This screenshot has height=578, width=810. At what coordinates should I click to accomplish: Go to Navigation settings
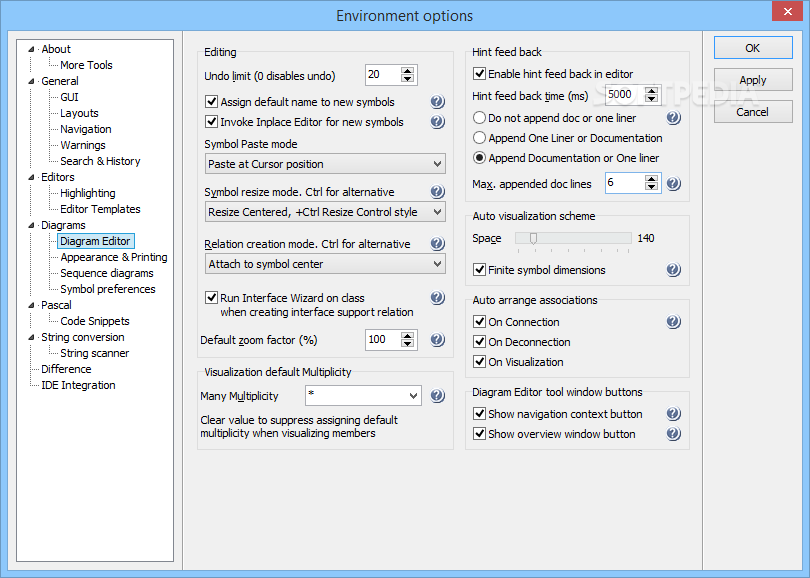(86, 129)
